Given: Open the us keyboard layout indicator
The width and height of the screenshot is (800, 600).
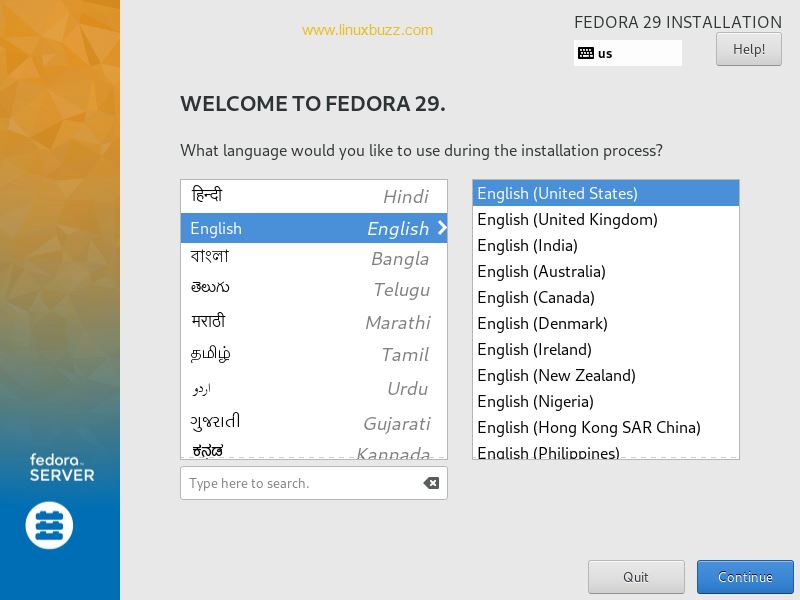Looking at the screenshot, I should (x=628, y=53).
